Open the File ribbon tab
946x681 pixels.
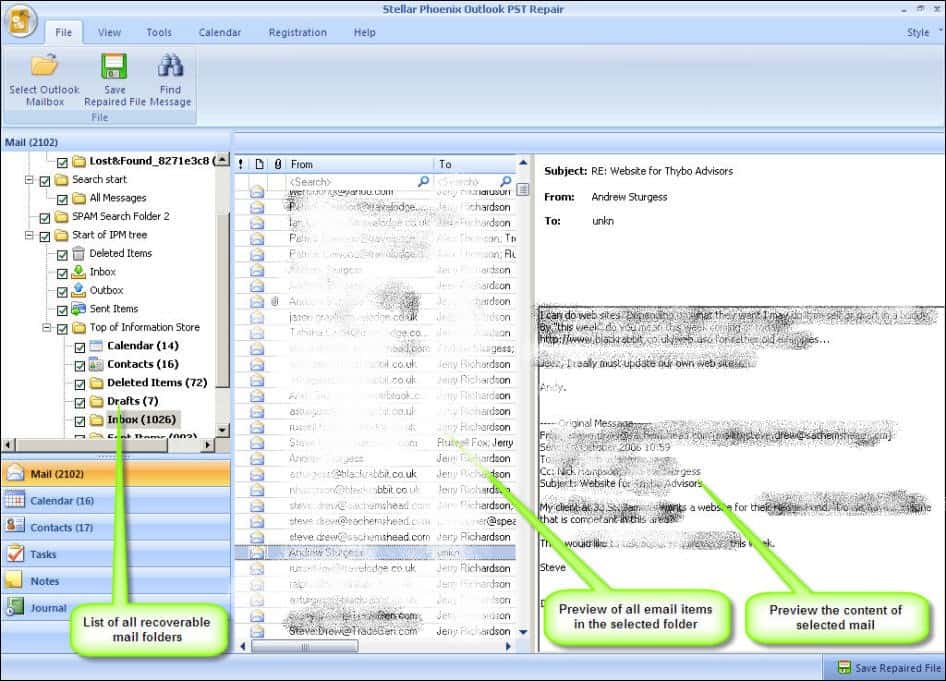63,33
